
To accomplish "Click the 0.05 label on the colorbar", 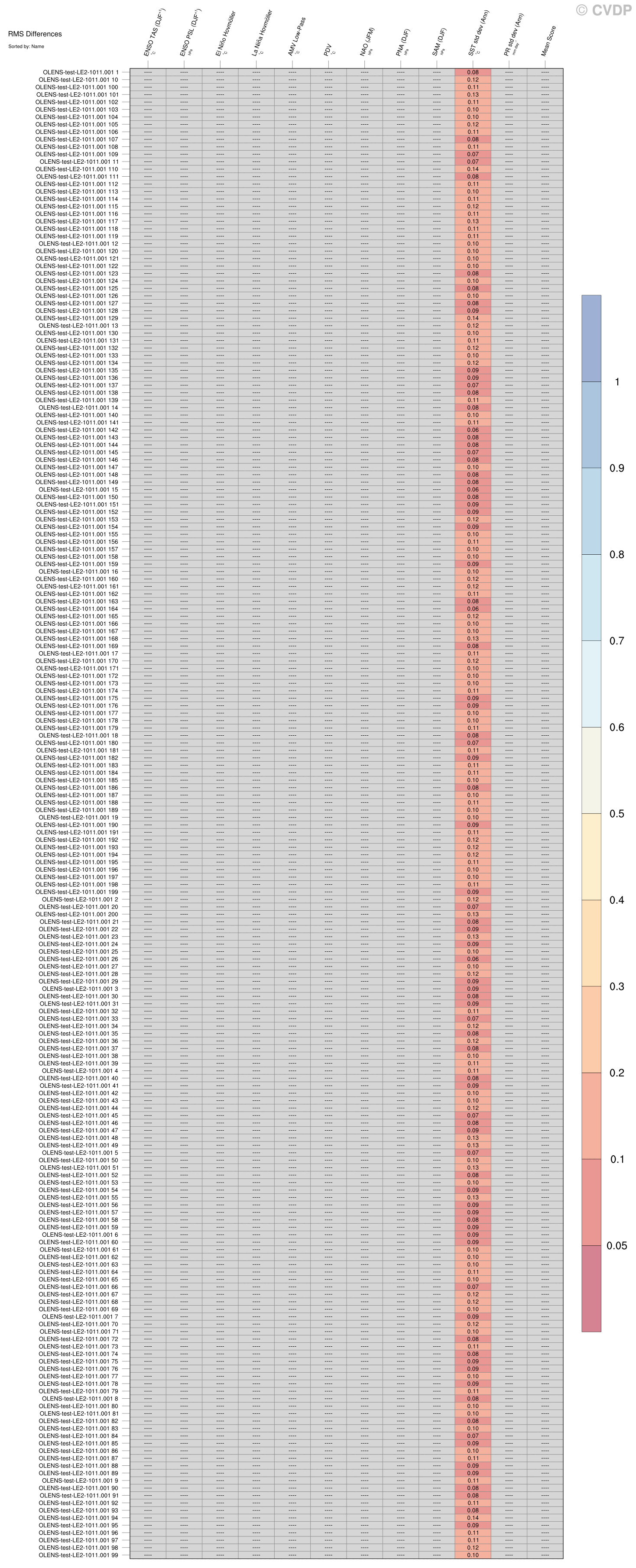I will click(x=617, y=1245).
